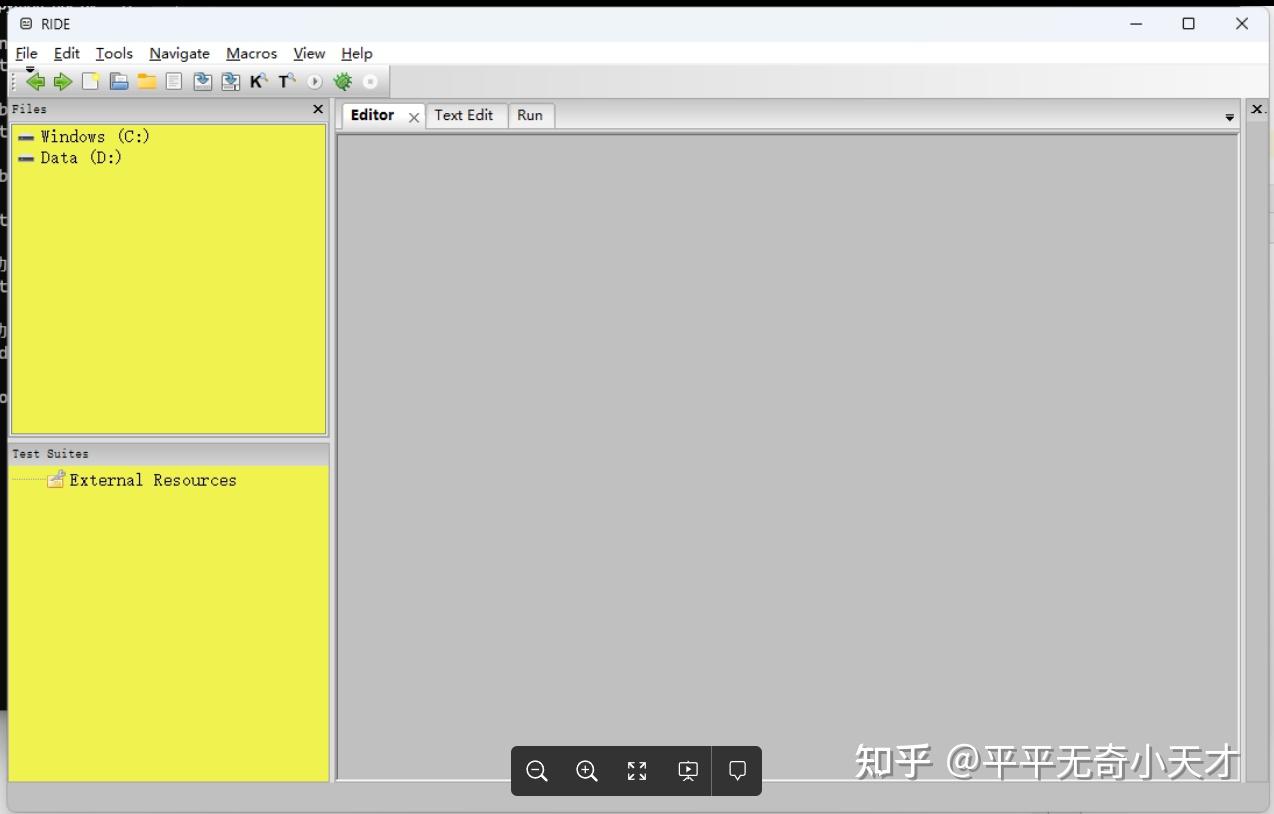Switch to the Text Edit tab
This screenshot has width=1274, height=814.
[464, 115]
